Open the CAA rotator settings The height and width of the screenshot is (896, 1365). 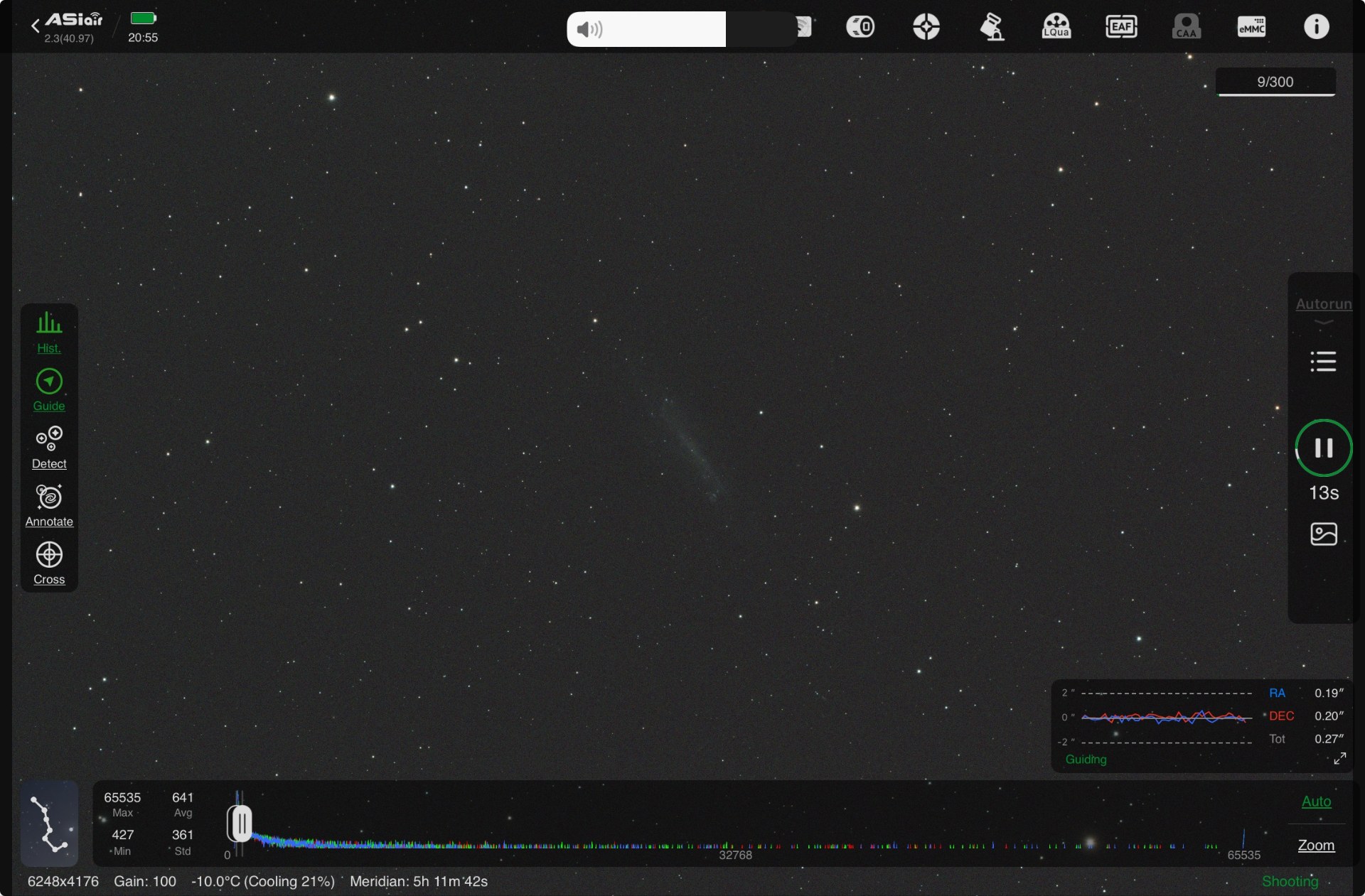[x=1186, y=27]
